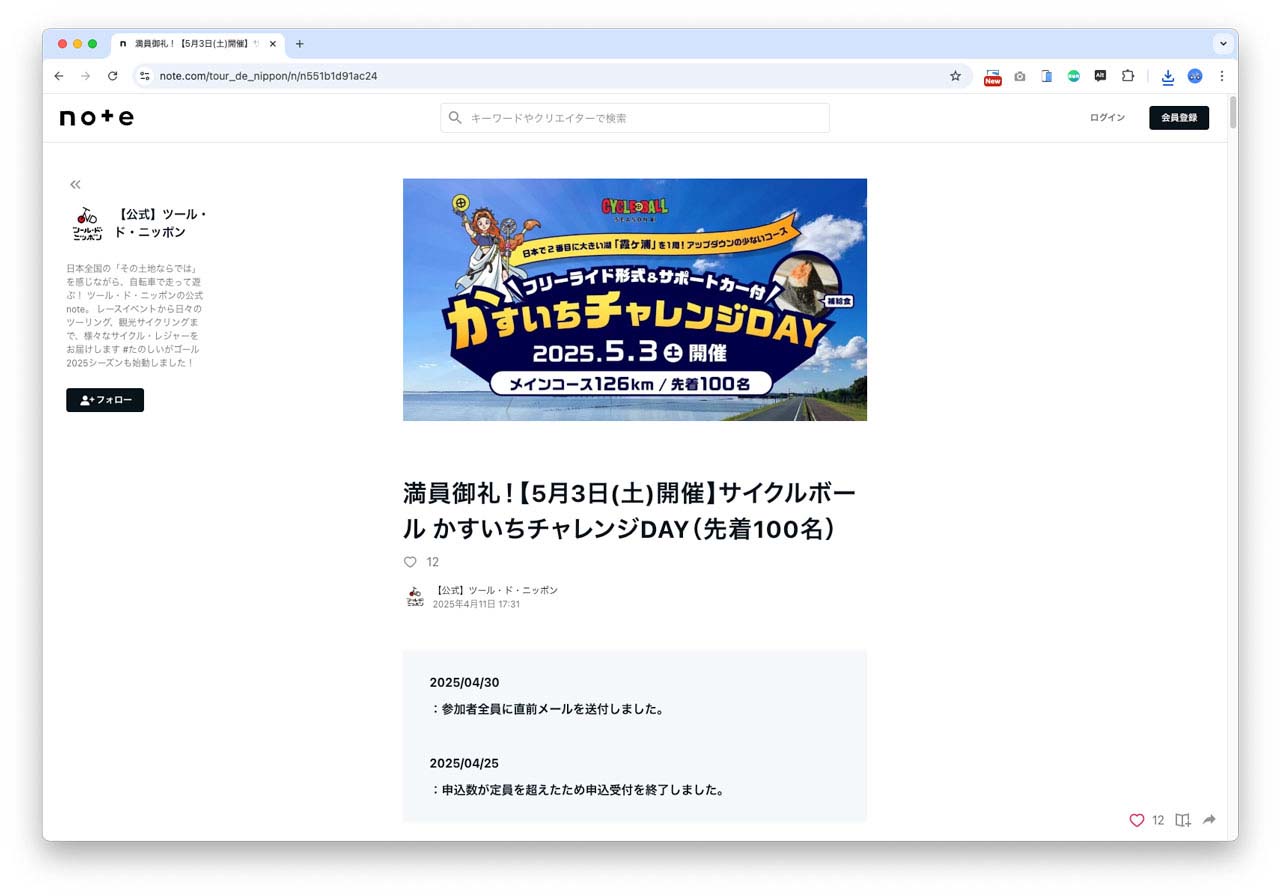Screen dimensions: 1280x896
Task: Open the author avatar below title
Action: (415, 597)
